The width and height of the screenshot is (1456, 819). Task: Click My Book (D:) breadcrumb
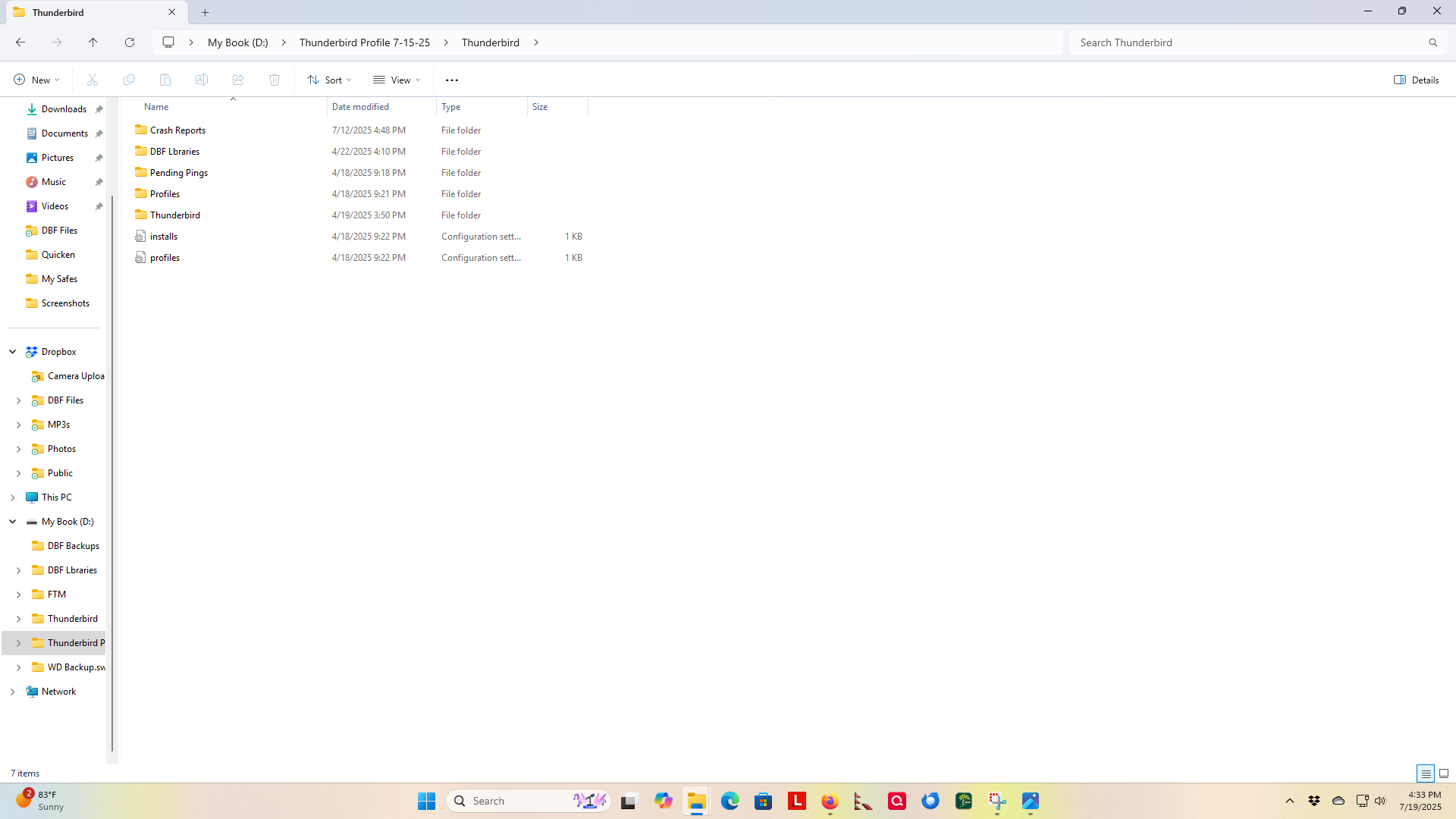[238, 42]
